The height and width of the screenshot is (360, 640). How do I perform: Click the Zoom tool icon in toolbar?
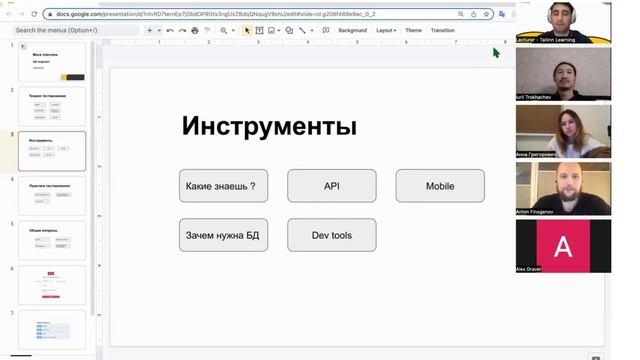pos(224,30)
